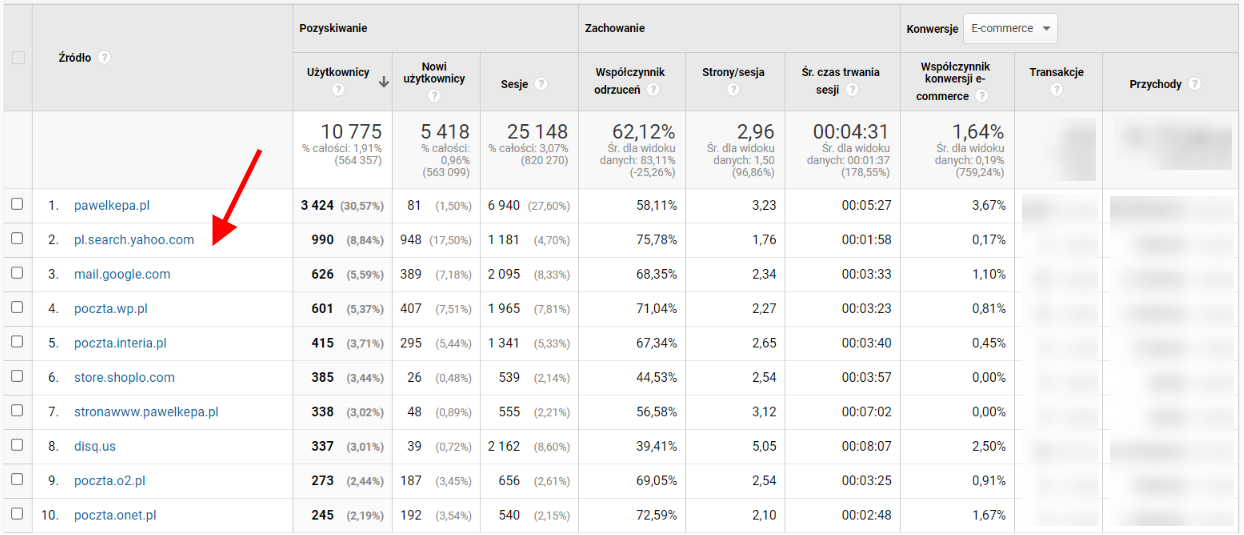Sort by Śr. czas trwania sesji header
This screenshot has height=535, width=1244.
(x=840, y=80)
